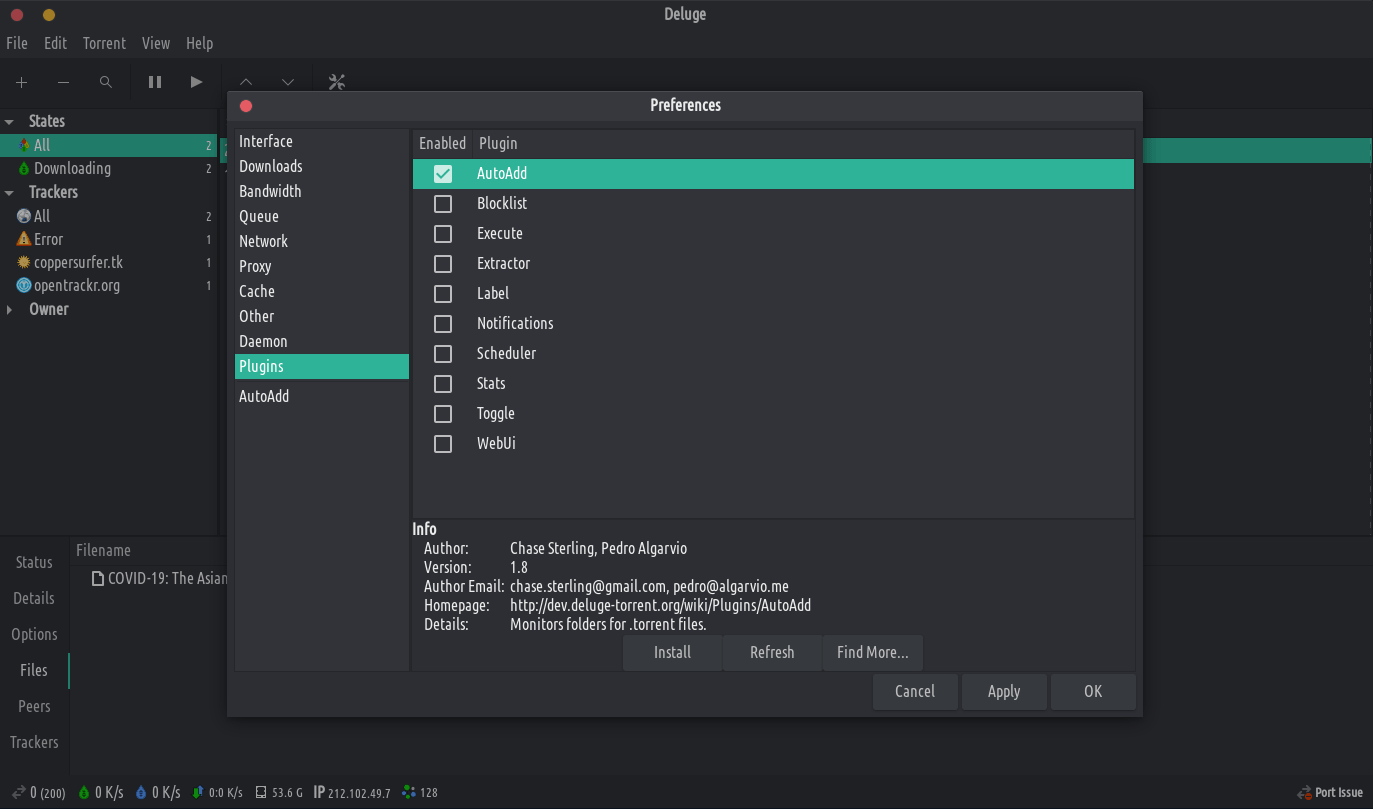
Task: Enable the Notifications plugin checkbox
Action: [443, 323]
